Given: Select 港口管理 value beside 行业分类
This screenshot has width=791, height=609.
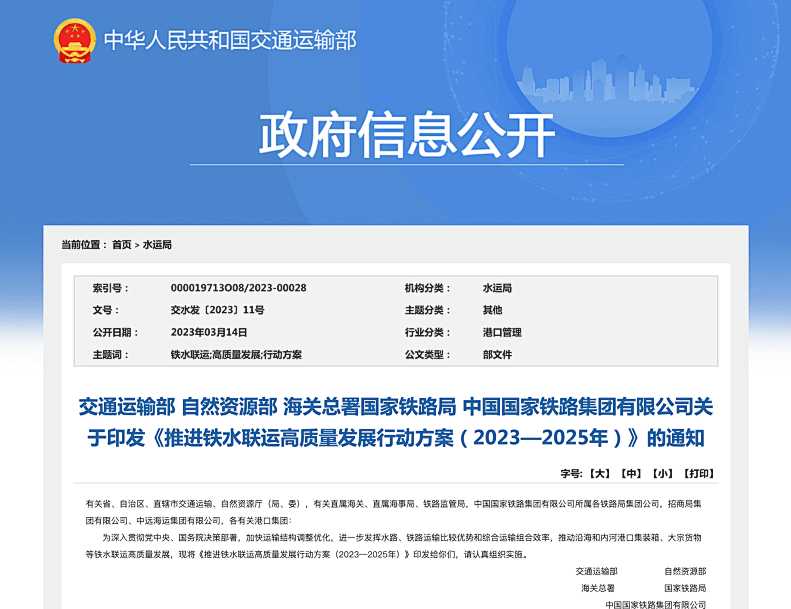Looking at the screenshot, I should (x=502, y=333).
